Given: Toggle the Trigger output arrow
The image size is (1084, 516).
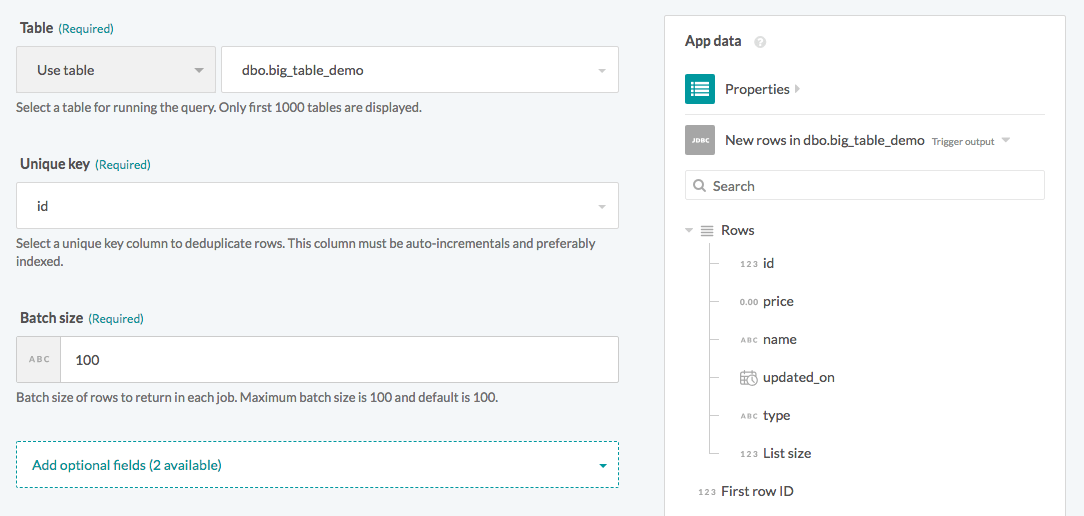Looking at the screenshot, I should pyautogui.click(x=1006, y=141).
